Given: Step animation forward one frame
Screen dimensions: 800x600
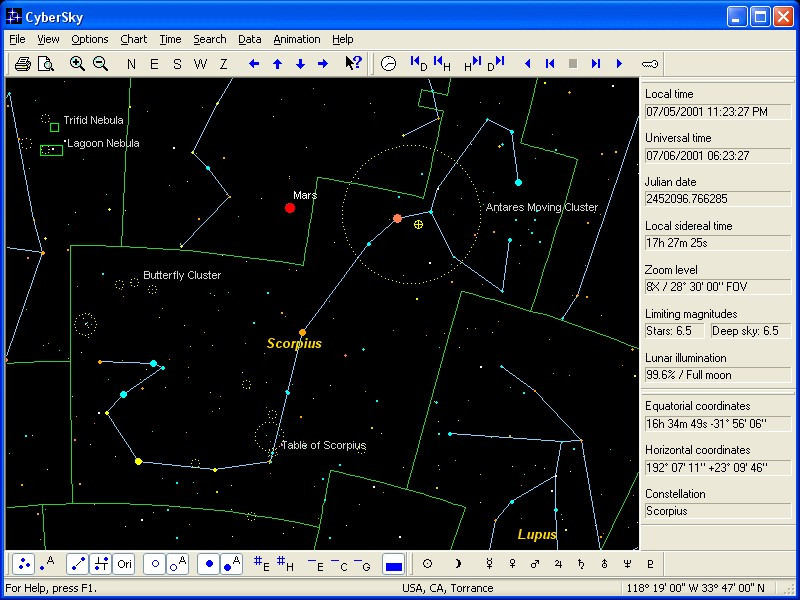Looking at the screenshot, I should [596, 64].
